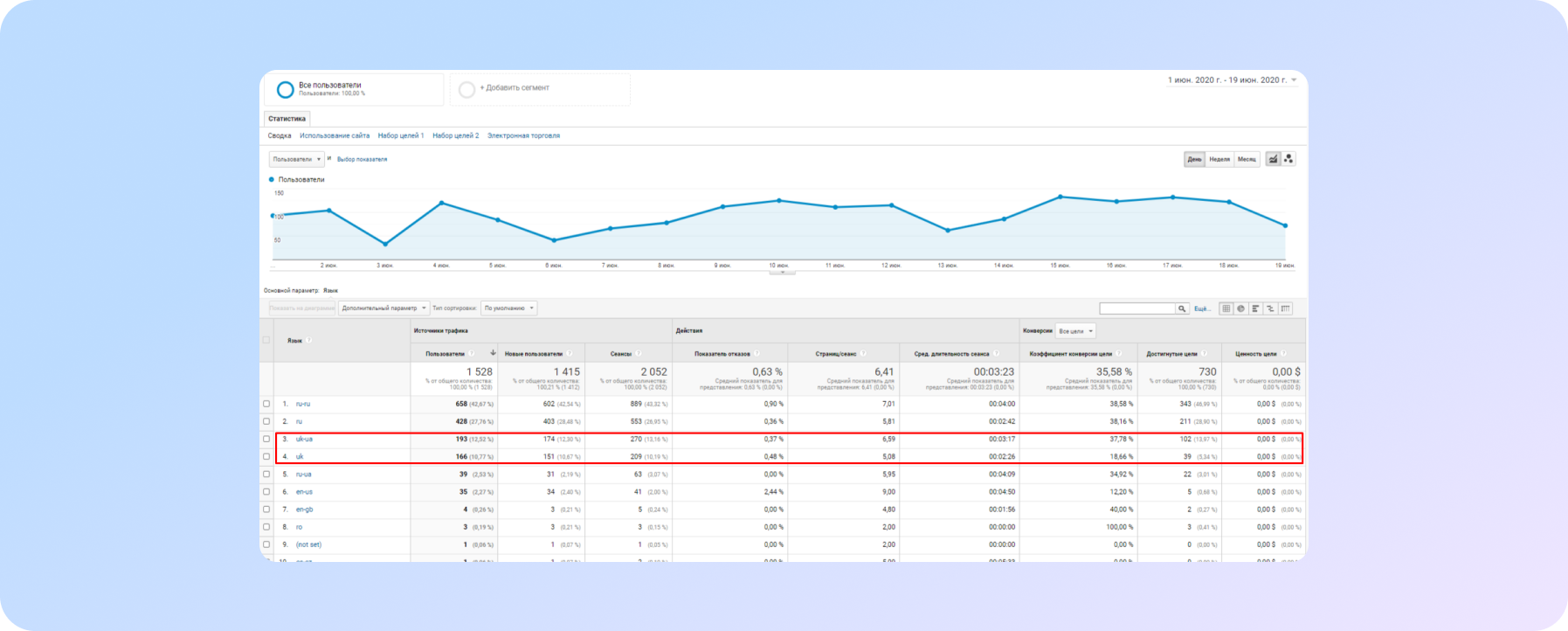Check the row checkbox for ru-ua
This screenshot has height=631, width=1568.
[266, 474]
